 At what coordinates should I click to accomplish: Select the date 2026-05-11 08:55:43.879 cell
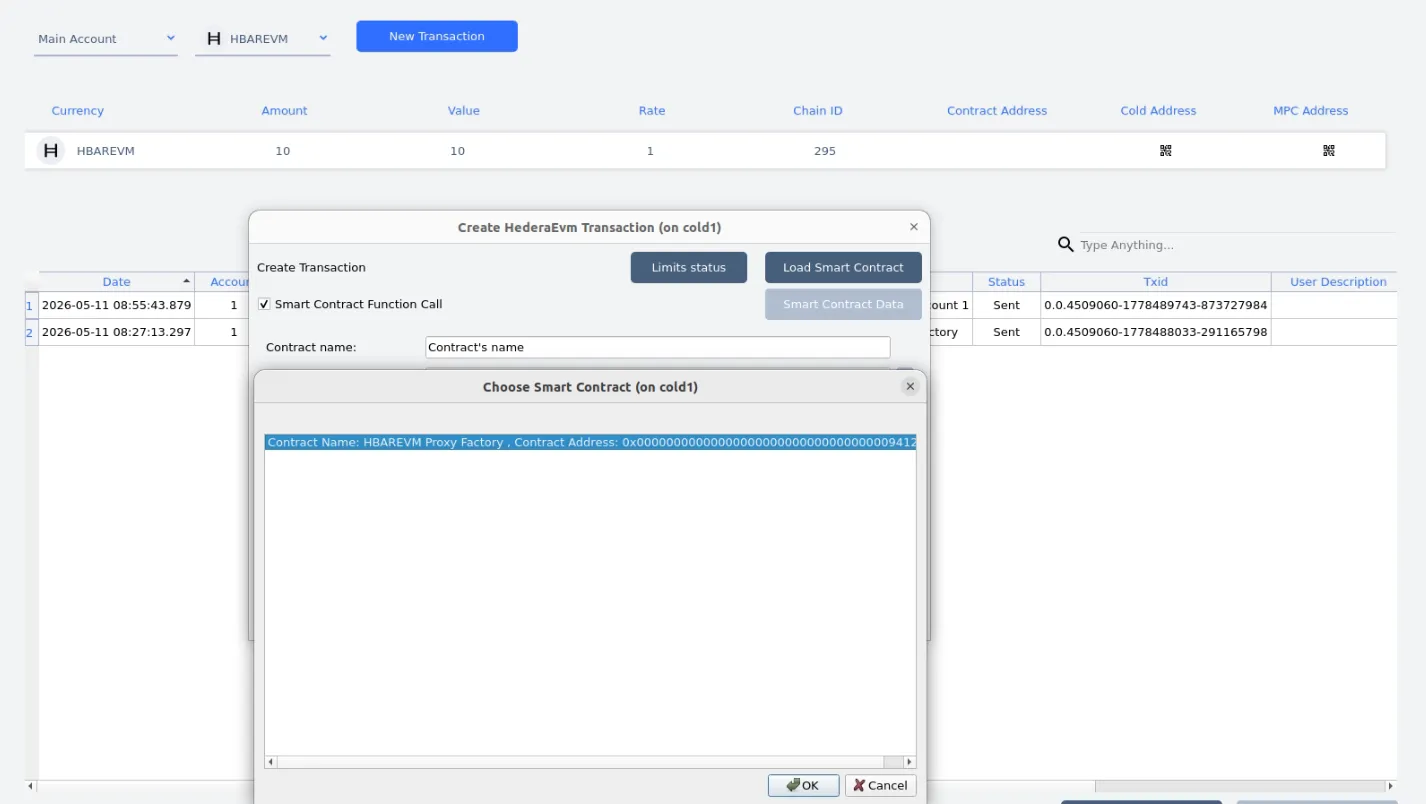[117, 305]
